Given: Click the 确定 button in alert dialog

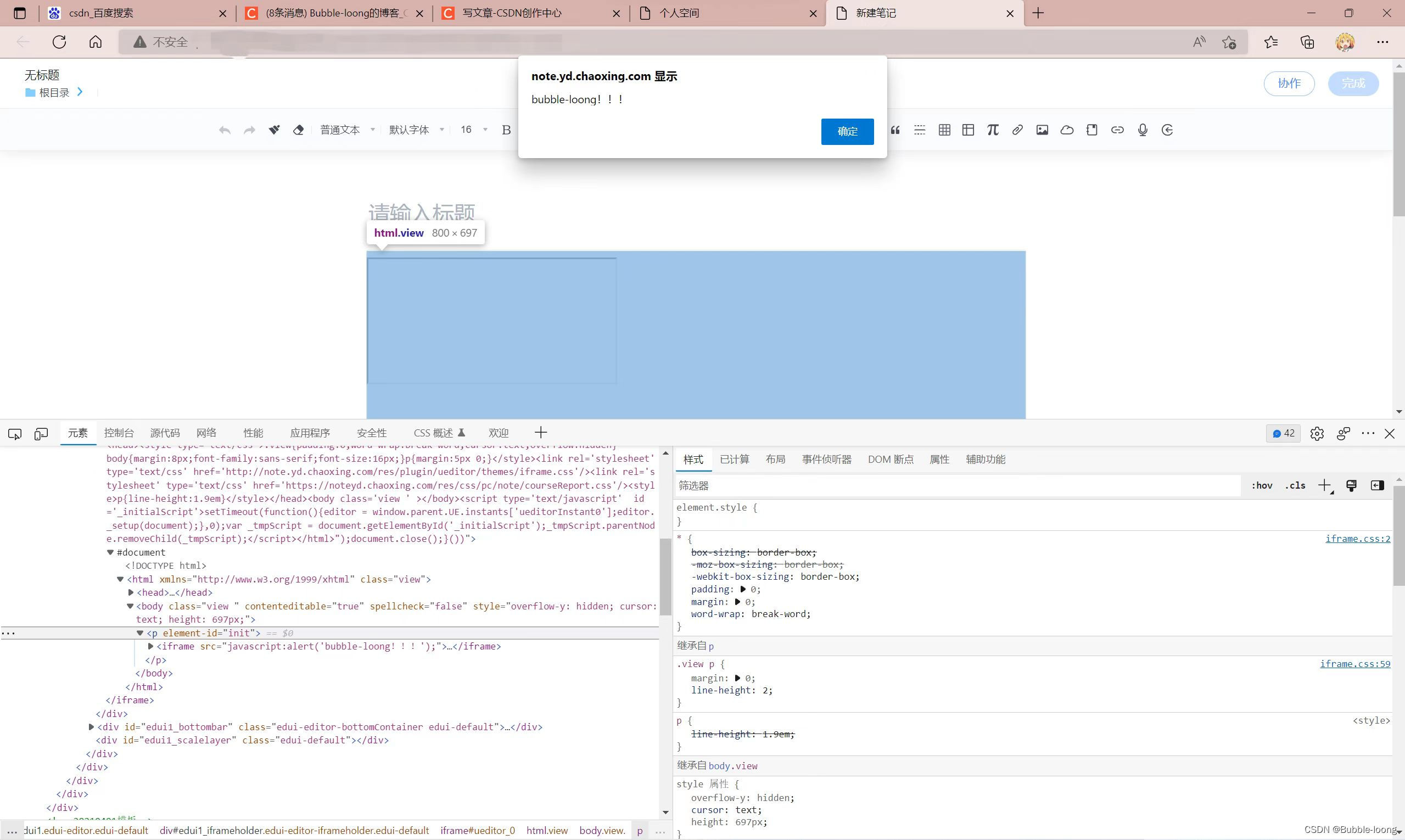Looking at the screenshot, I should tap(847, 131).
